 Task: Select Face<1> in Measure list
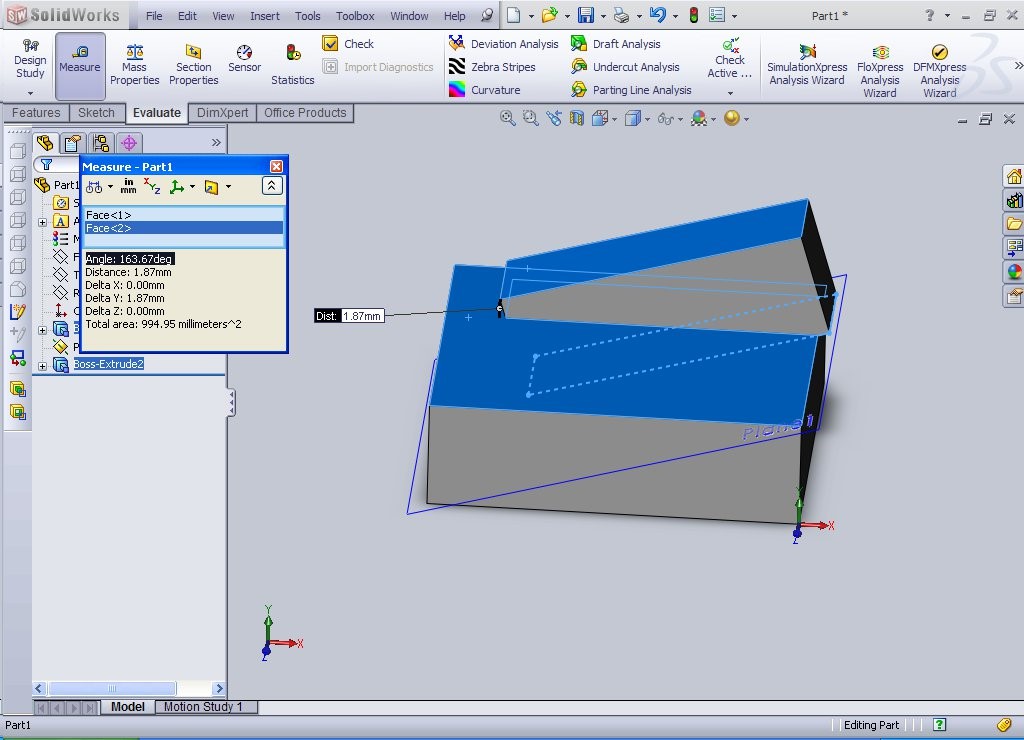pyautogui.click(x=184, y=215)
